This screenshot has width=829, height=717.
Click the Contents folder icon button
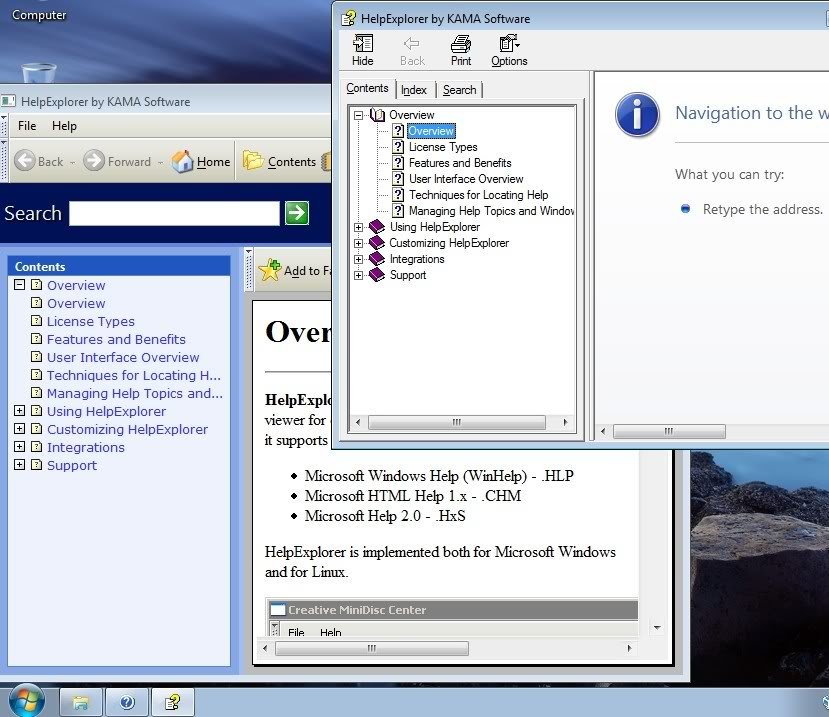pos(253,161)
